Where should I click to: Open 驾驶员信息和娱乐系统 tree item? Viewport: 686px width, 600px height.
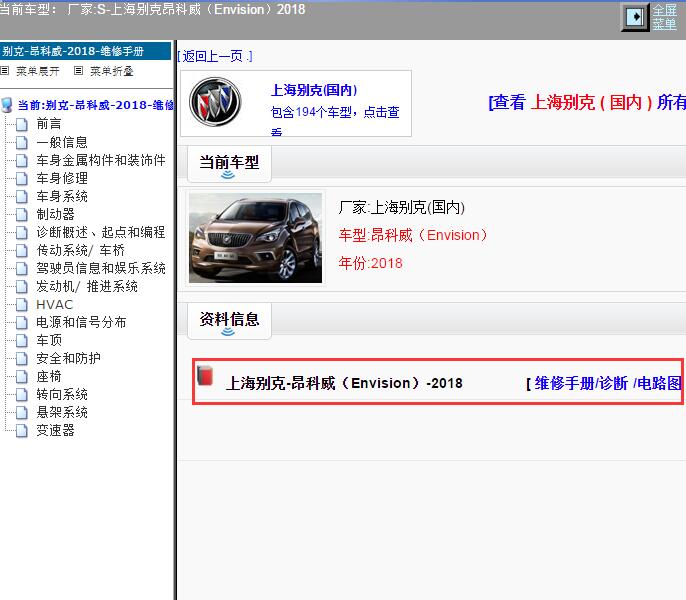pos(101,268)
